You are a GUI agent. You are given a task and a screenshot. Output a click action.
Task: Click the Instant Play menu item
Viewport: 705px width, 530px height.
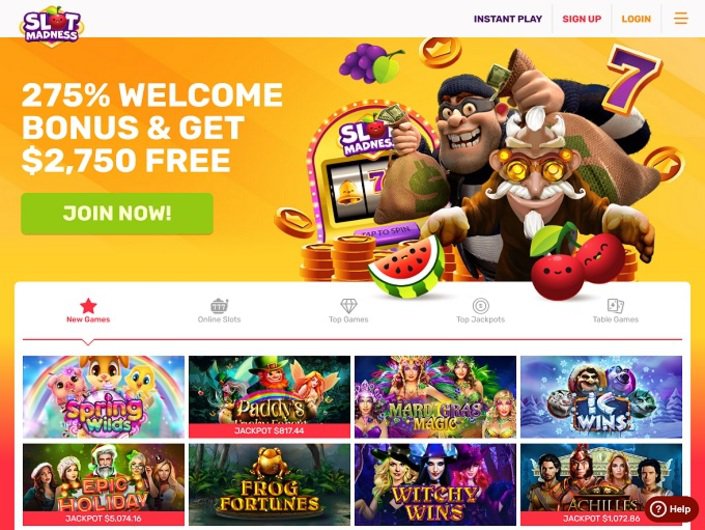[x=508, y=19]
